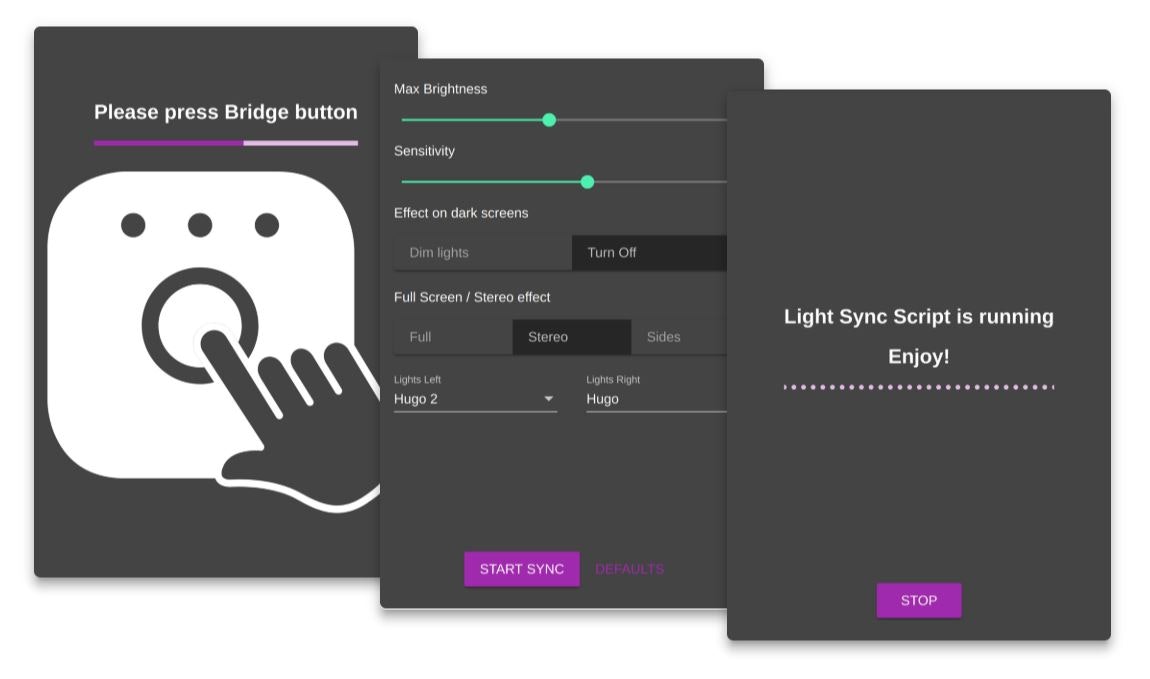The width and height of the screenshot is (1150, 679).
Task: Enable the Full screen effect mode
Action: (x=452, y=337)
